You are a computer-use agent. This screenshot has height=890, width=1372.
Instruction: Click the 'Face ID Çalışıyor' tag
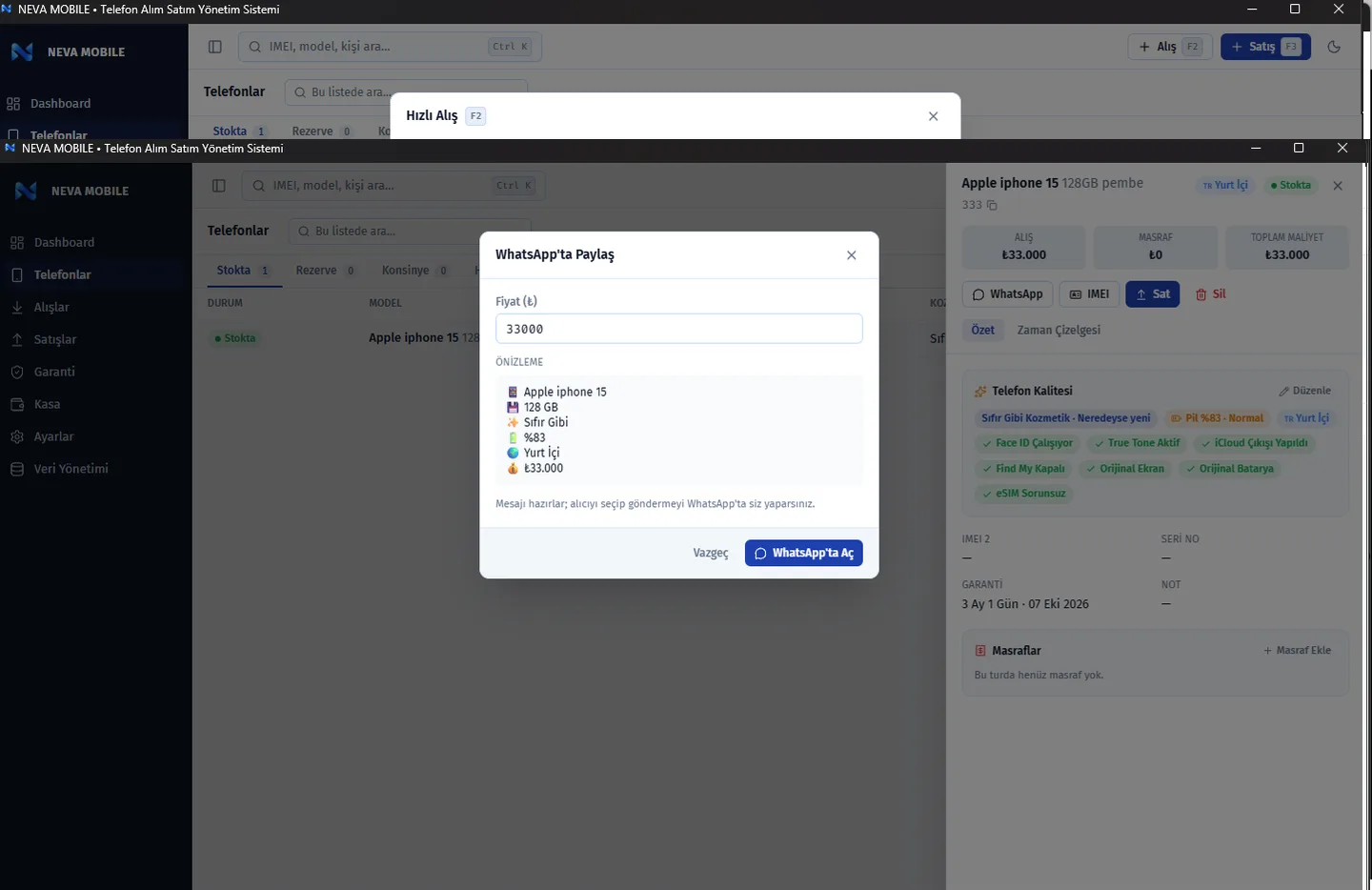(1027, 443)
